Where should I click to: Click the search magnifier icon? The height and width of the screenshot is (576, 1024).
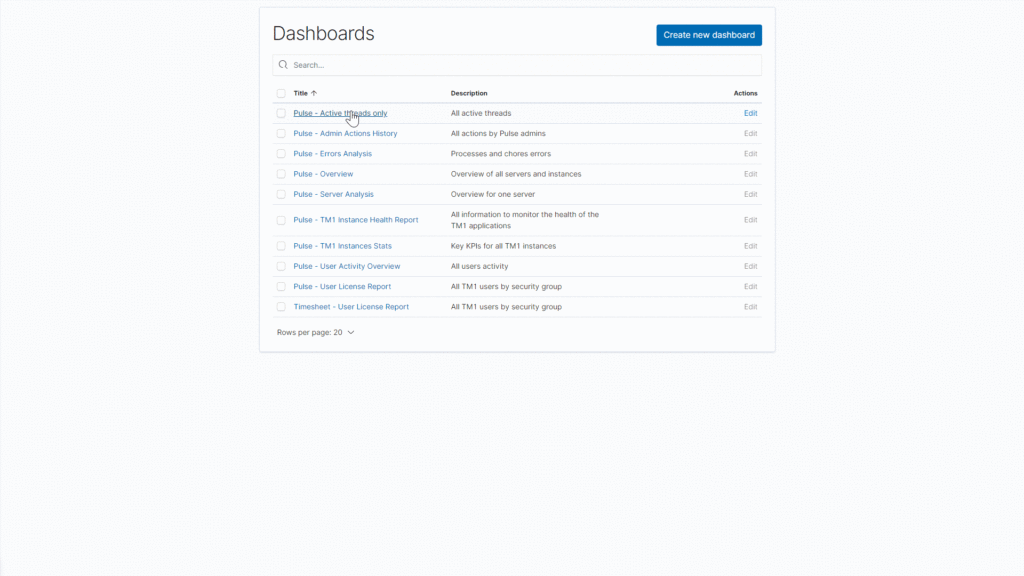[284, 65]
